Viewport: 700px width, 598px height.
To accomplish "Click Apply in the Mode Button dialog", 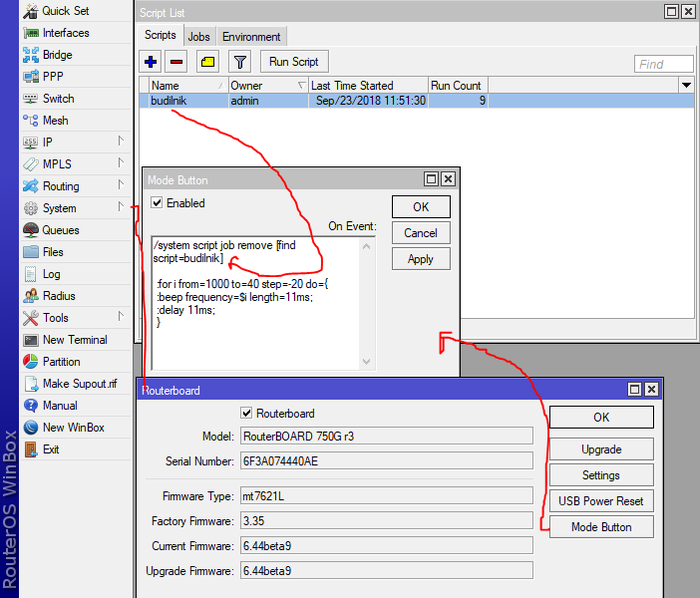I will [x=421, y=259].
